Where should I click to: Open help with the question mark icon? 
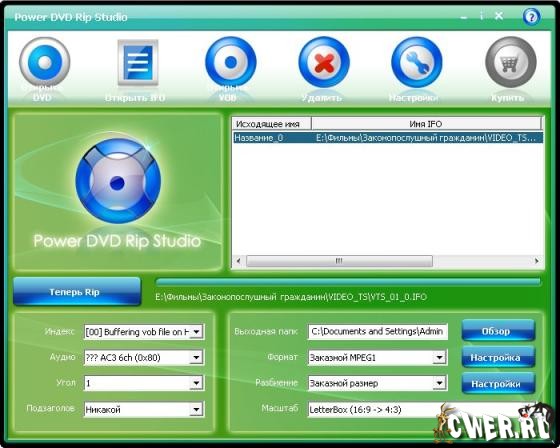pos(531,17)
